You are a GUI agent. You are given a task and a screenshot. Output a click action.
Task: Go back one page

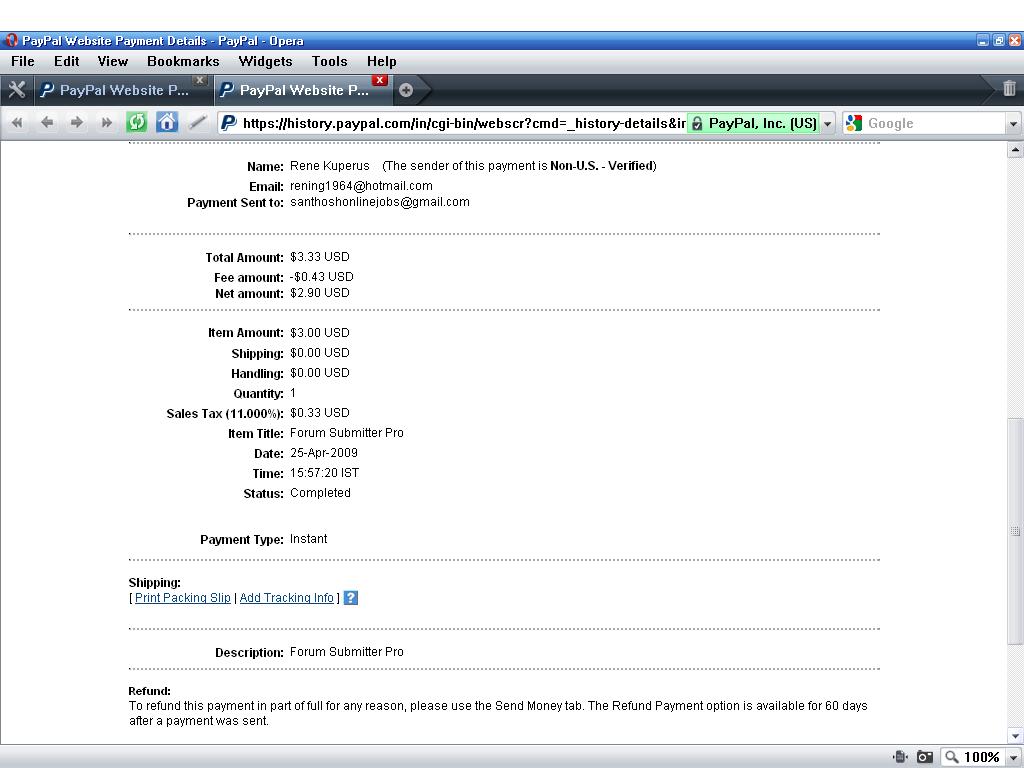click(x=46, y=122)
